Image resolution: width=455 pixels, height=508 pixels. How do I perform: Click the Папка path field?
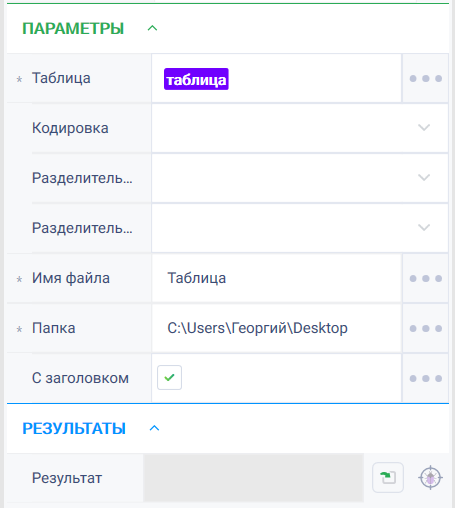tap(276, 328)
